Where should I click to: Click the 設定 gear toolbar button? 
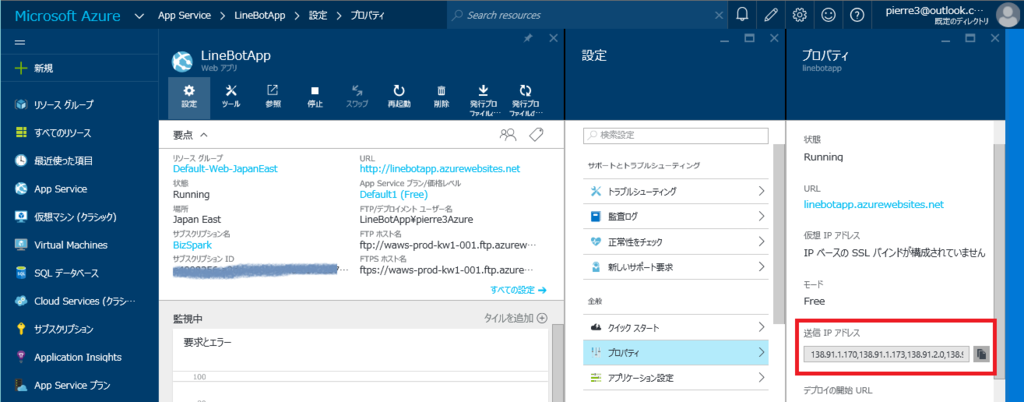pos(189,97)
